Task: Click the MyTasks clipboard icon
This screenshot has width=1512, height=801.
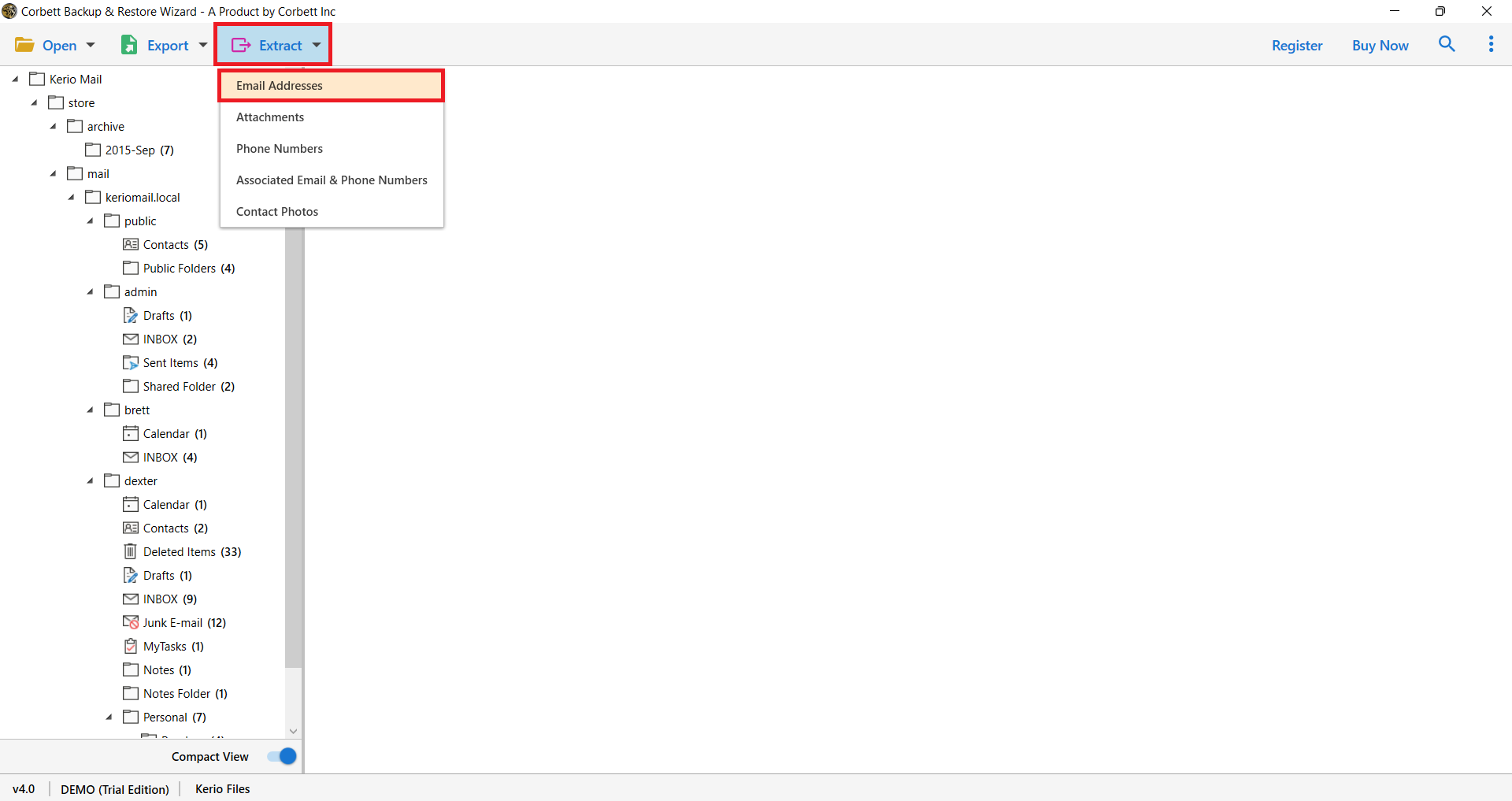Action: click(x=131, y=646)
